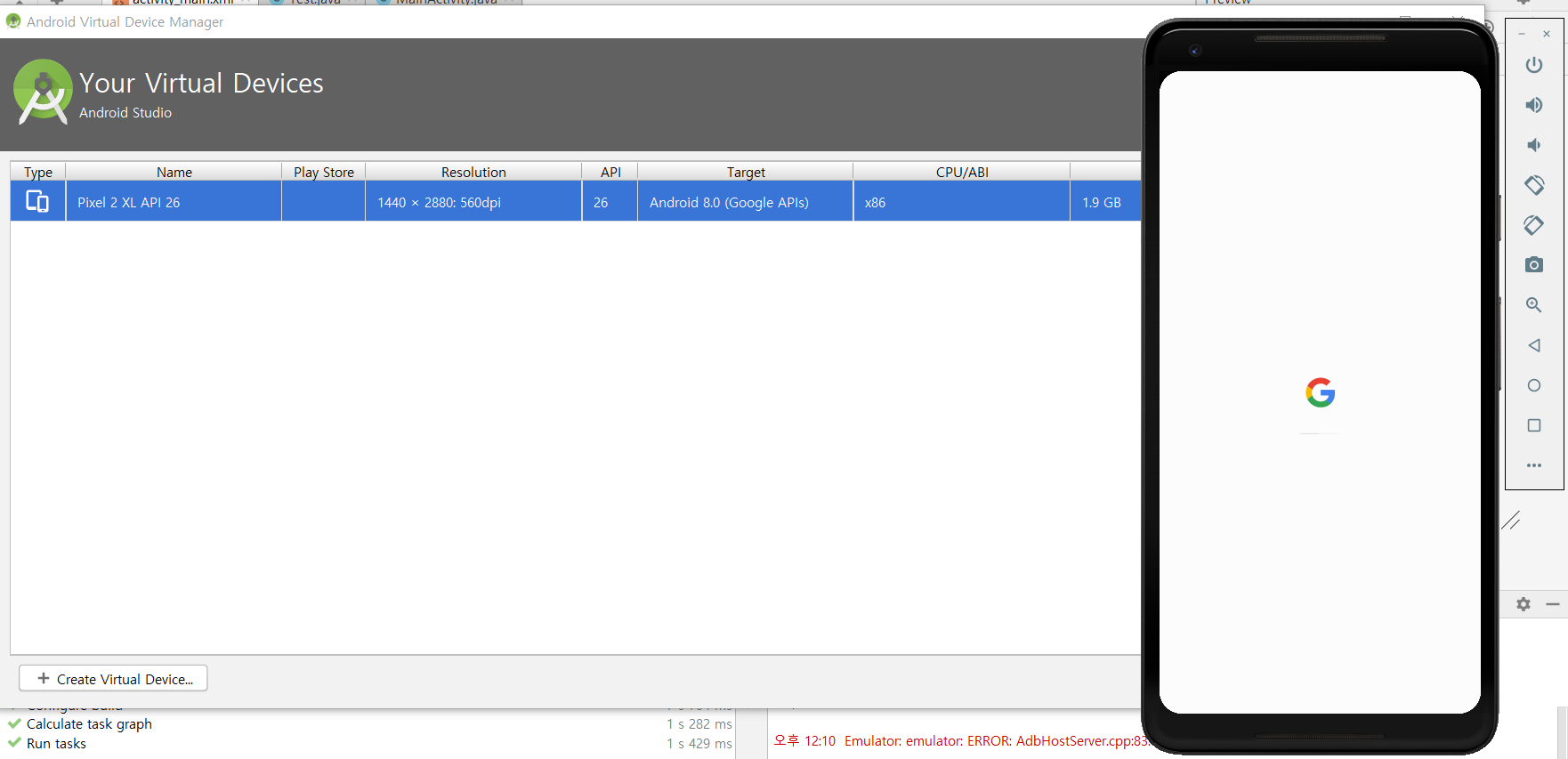Tap the emulator Home circle button
This screenshot has height=759, width=1568.
(1534, 385)
